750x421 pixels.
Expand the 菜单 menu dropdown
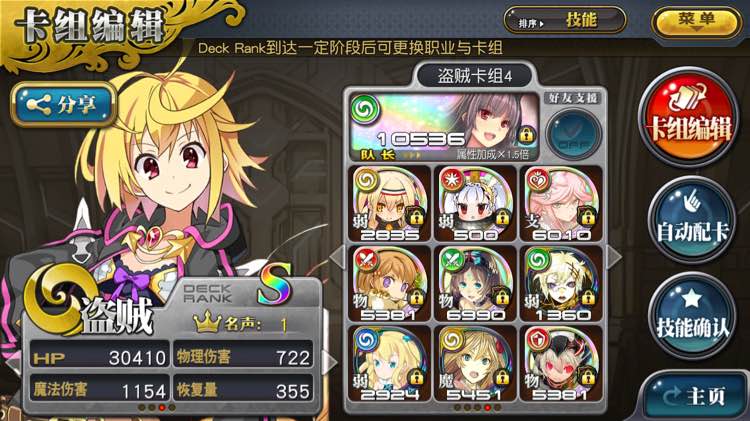pos(697,22)
